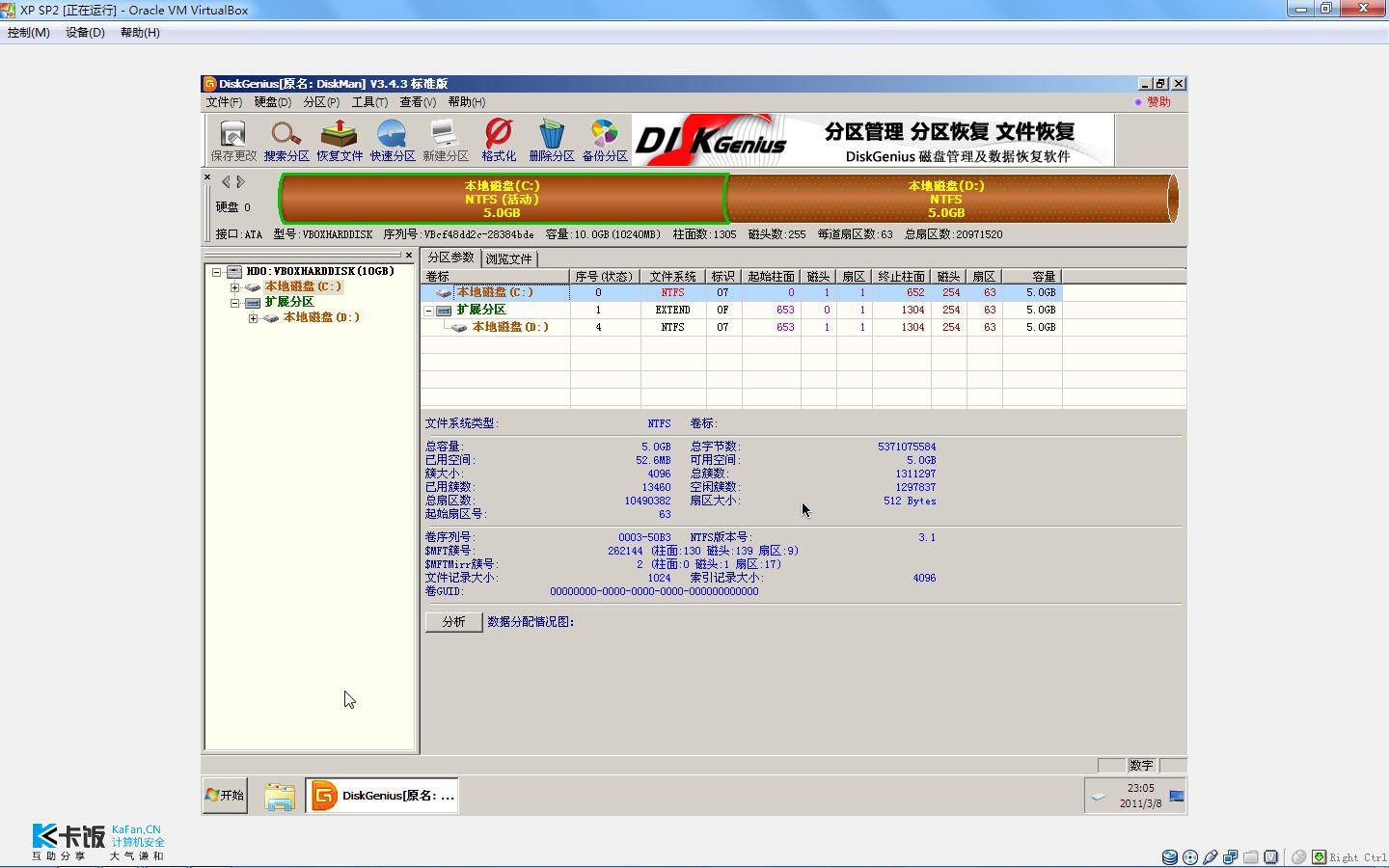Select 本地磁盘(C:) in the disk map bar
The image size is (1389, 868).
coord(502,199)
